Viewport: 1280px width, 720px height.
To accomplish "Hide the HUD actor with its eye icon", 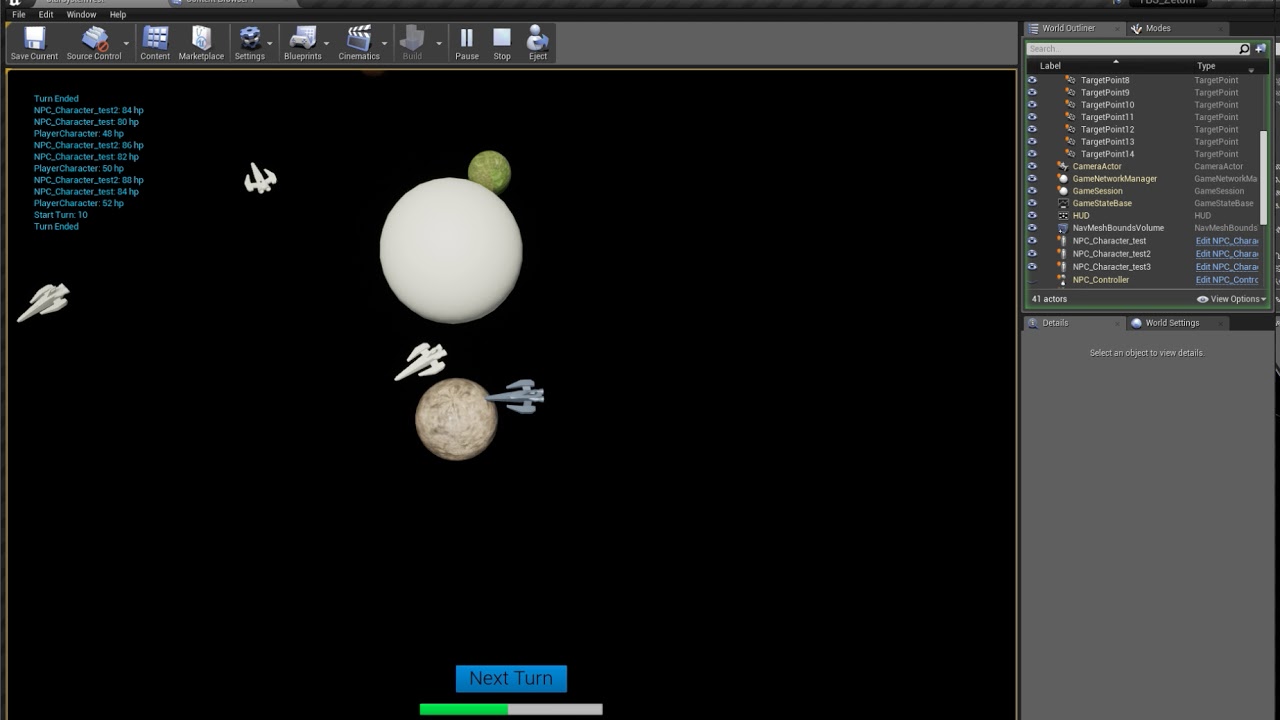I will click(x=1032, y=215).
